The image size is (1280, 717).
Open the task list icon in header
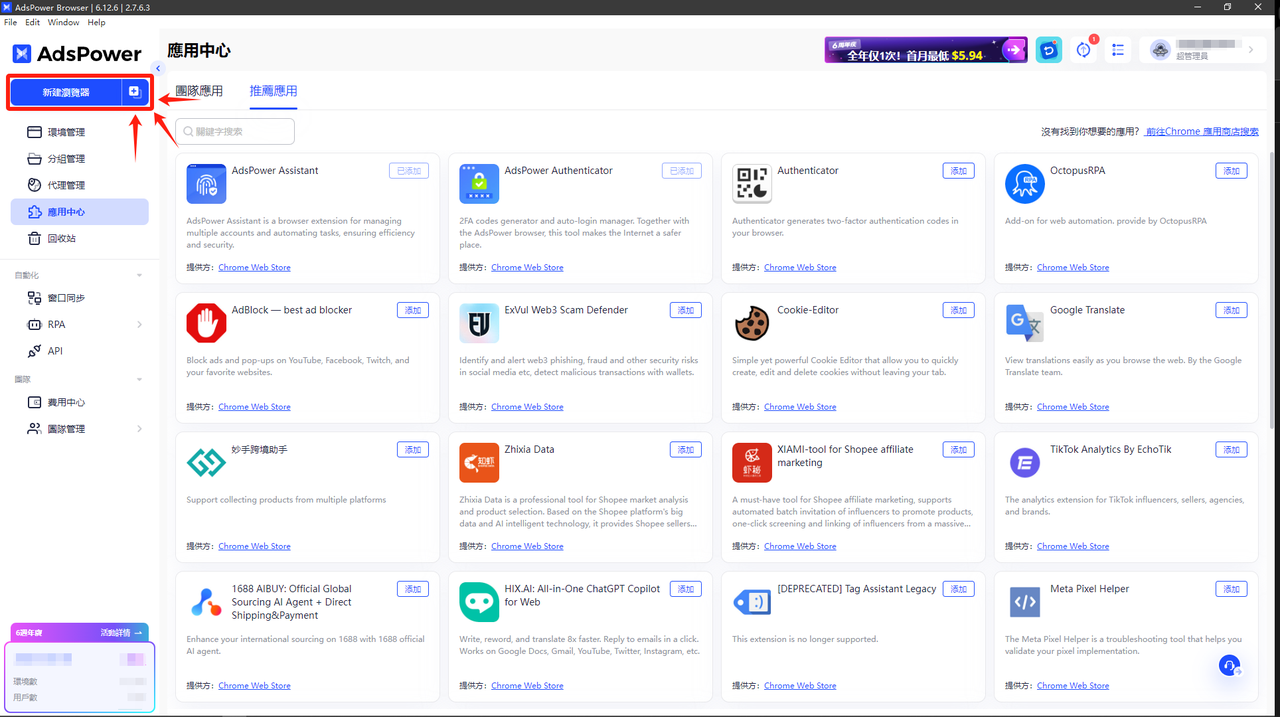(x=1118, y=50)
